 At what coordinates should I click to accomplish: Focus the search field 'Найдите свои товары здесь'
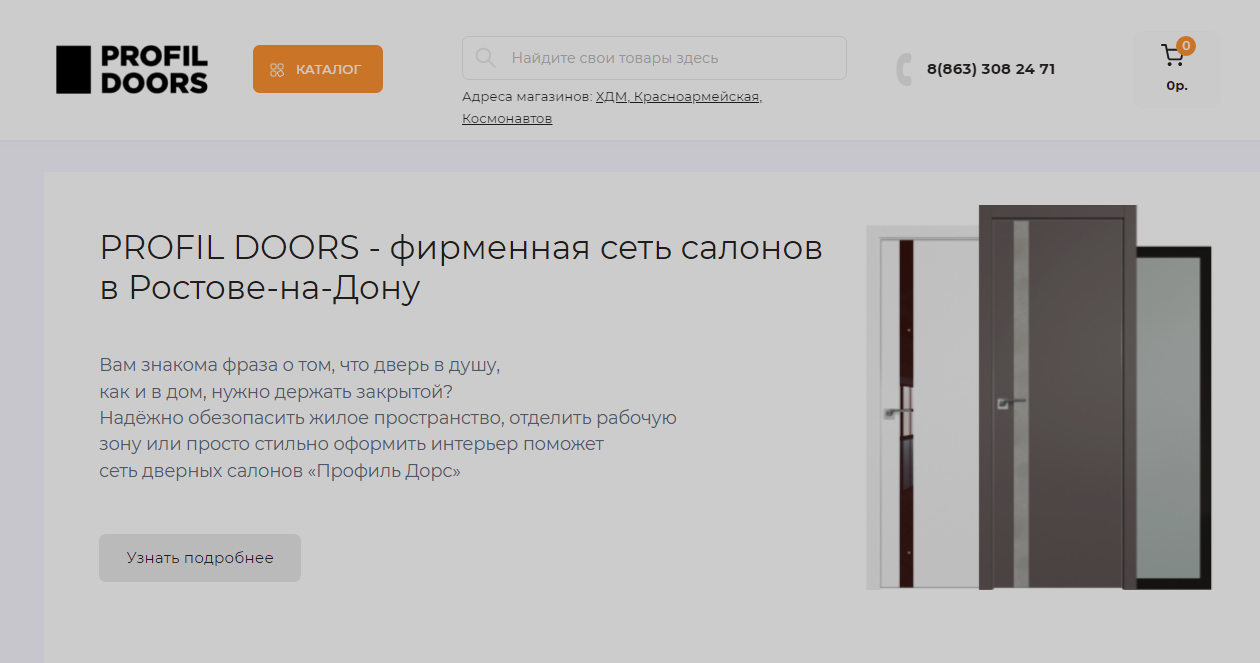(x=654, y=58)
